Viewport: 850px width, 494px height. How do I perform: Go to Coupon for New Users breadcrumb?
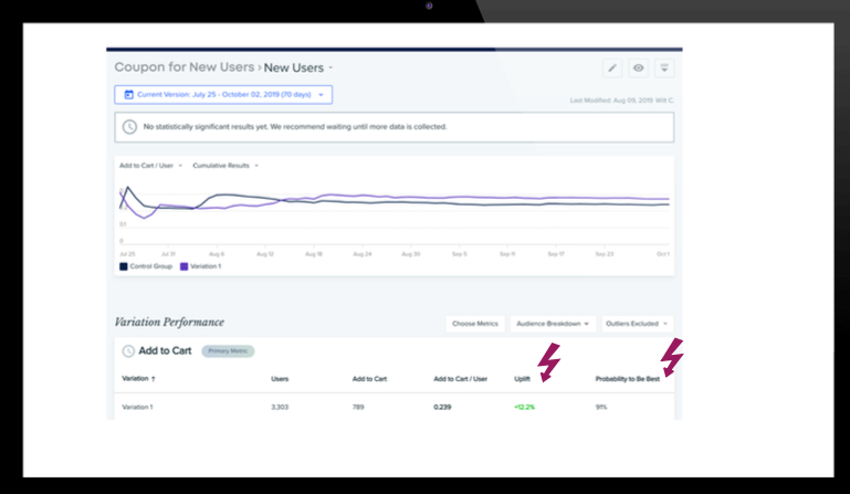[184, 67]
